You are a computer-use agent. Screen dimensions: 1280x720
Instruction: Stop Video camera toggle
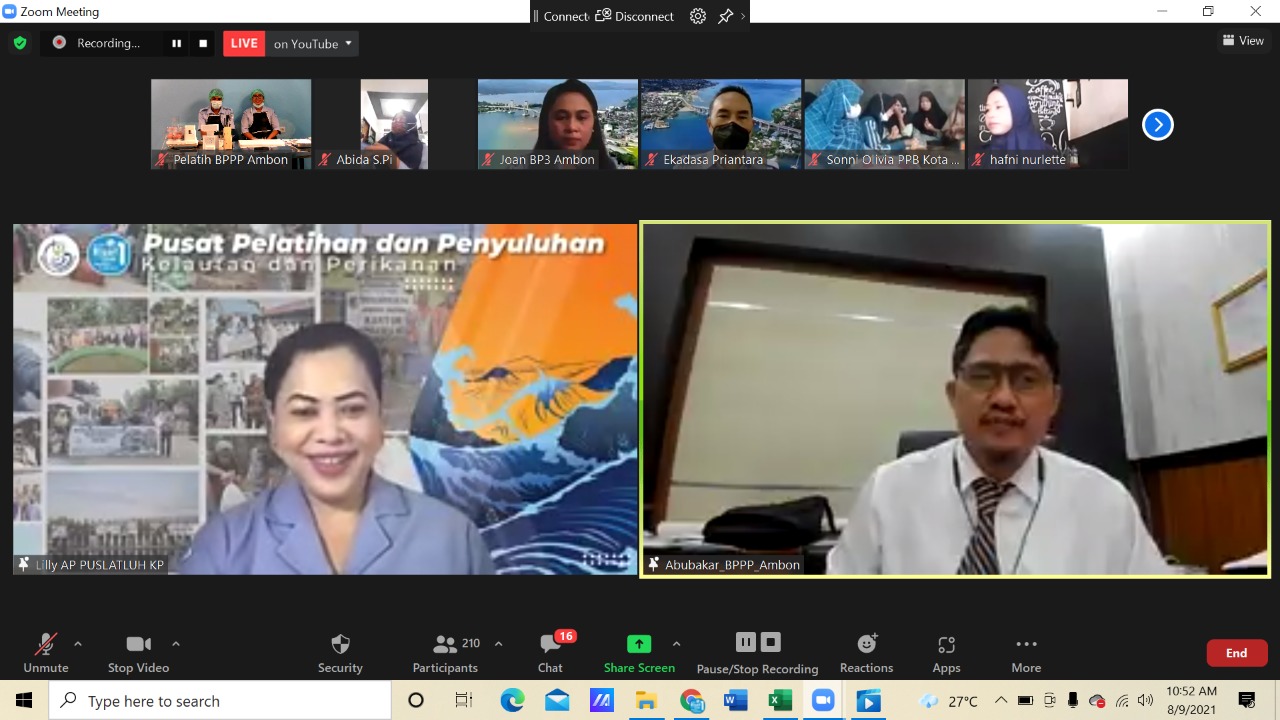(138, 653)
